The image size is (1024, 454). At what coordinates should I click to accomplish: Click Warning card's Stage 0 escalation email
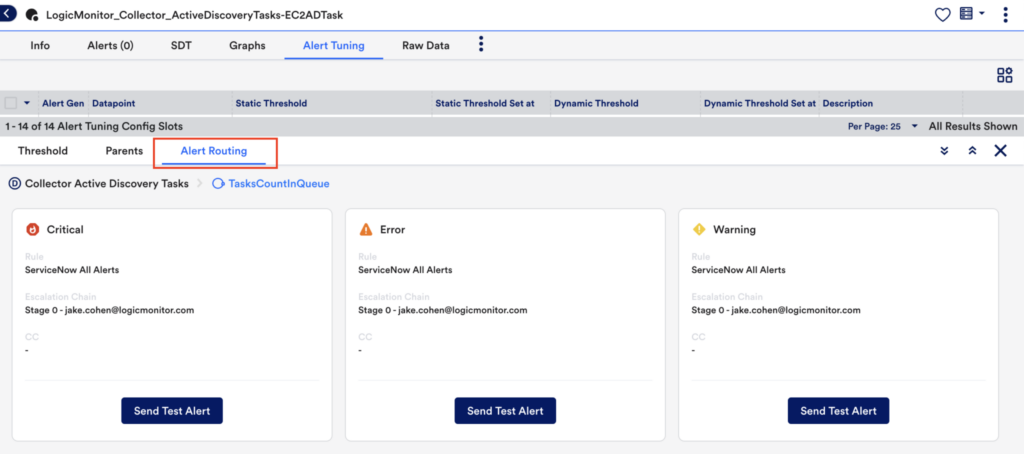[x=776, y=310]
